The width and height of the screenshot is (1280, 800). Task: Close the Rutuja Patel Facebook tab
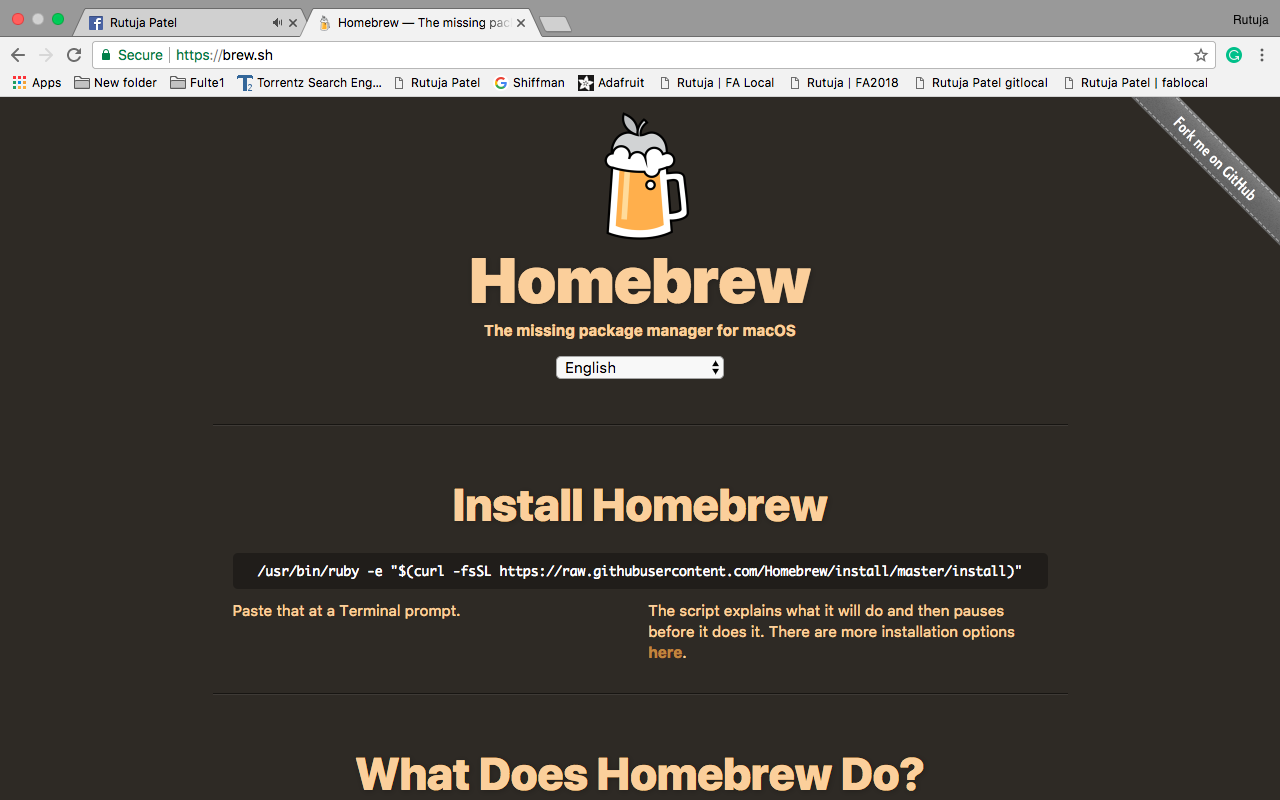[293, 22]
